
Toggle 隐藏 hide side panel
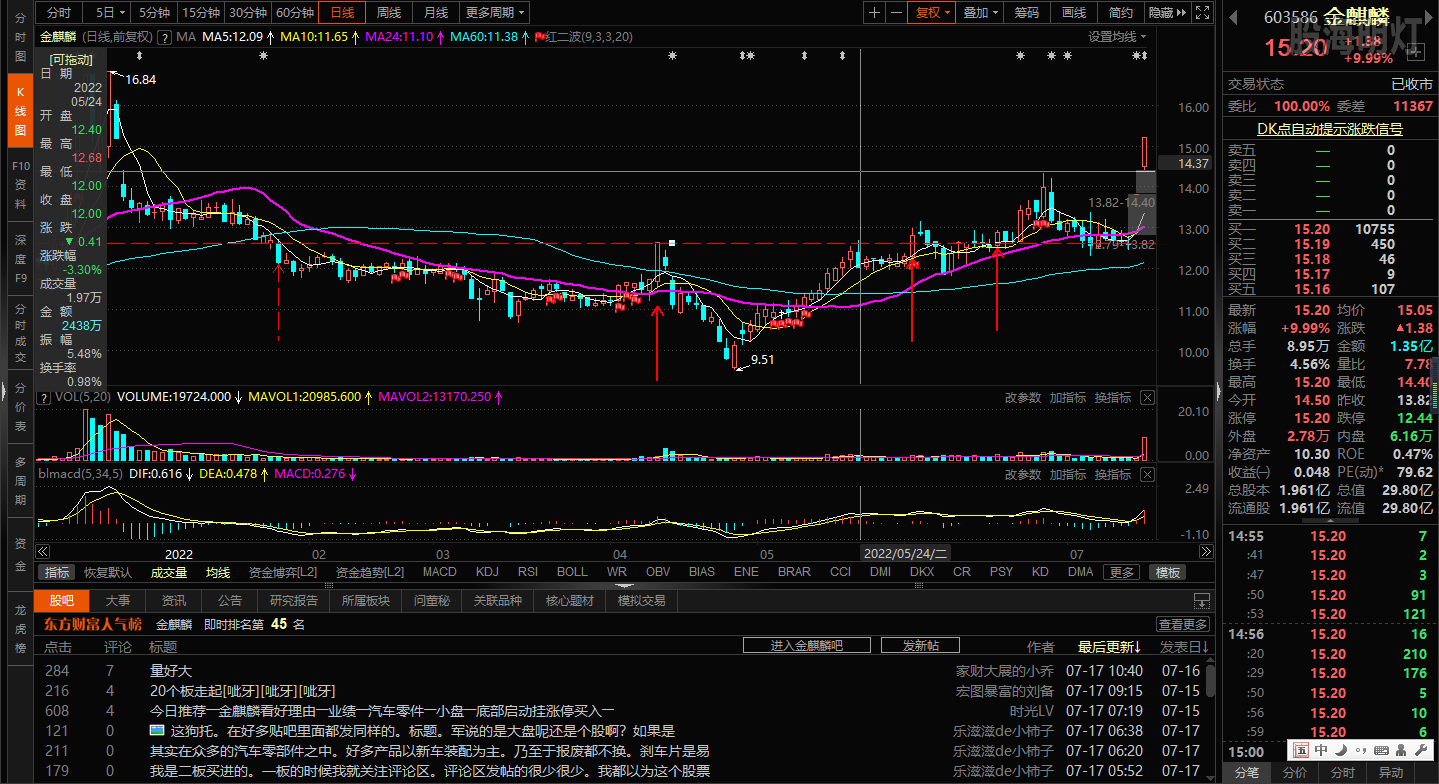coord(1167,12)
